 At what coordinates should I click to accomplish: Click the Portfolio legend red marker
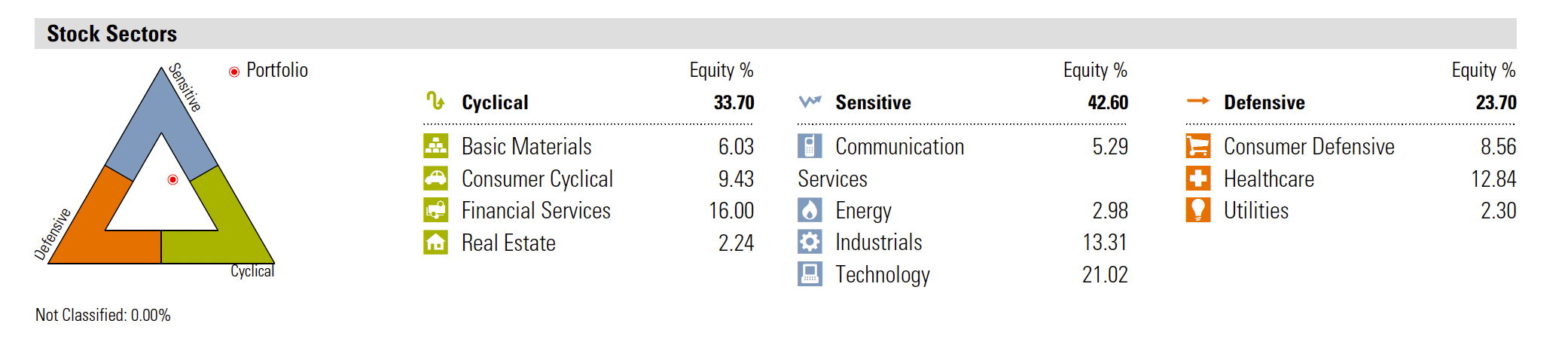(234, 72)
